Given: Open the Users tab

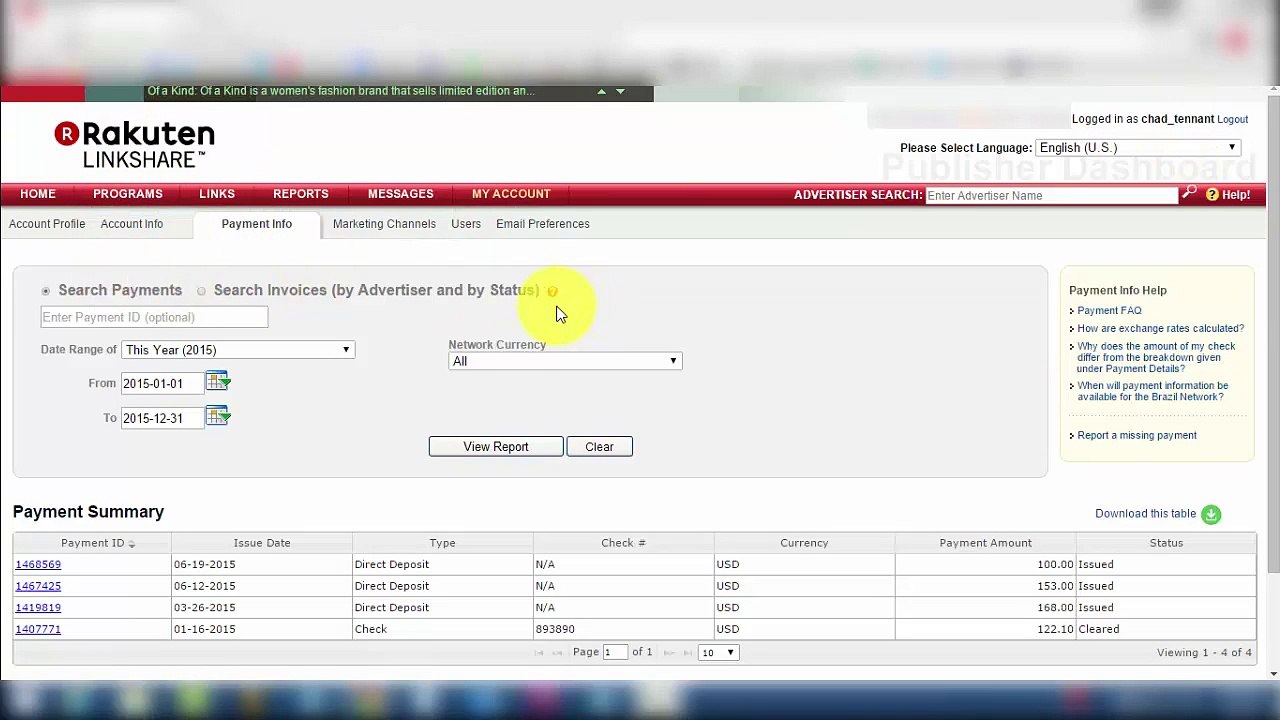Looking at the screenshot, I should tap(466, 224).
